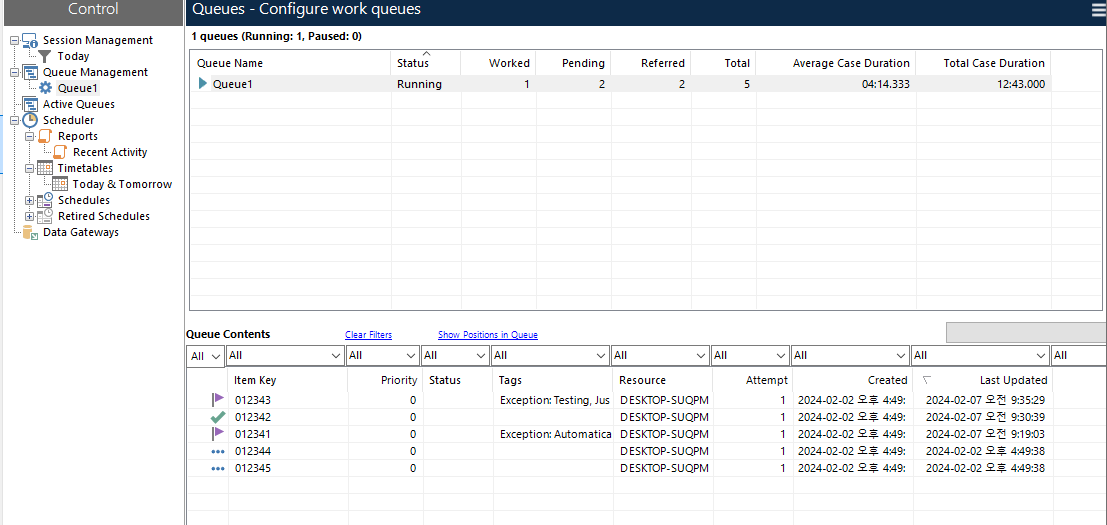
Task: Expand the Schedules tree node
Action: [30, 200]
